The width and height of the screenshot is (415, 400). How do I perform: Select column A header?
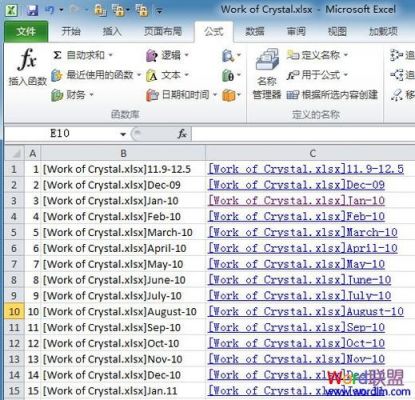(32, 153)
